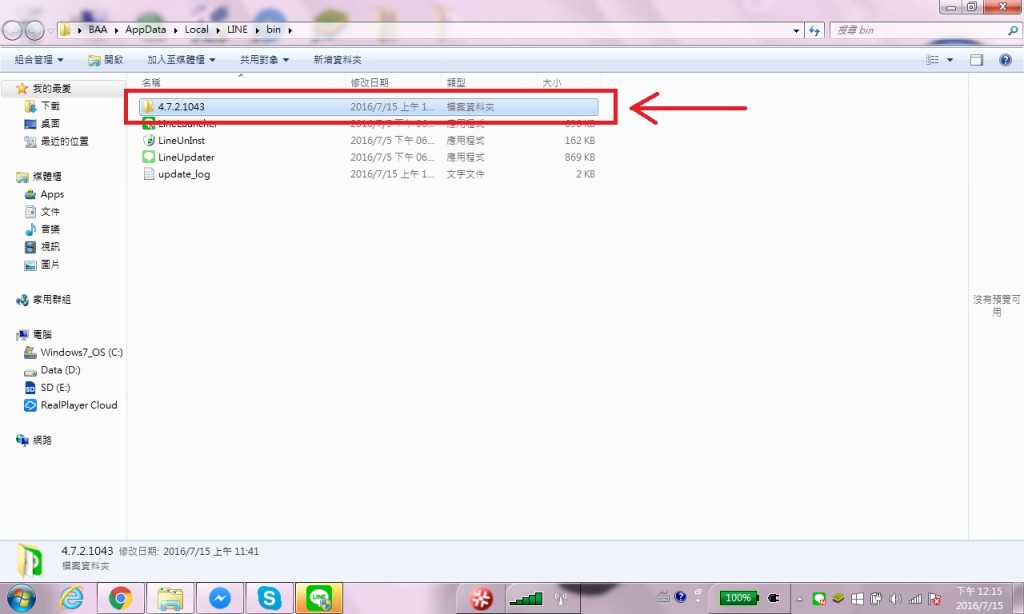
Task: Expand the arrow after LINE in breadcrumb
Action: pyautogui.click(x=257, y=30)
